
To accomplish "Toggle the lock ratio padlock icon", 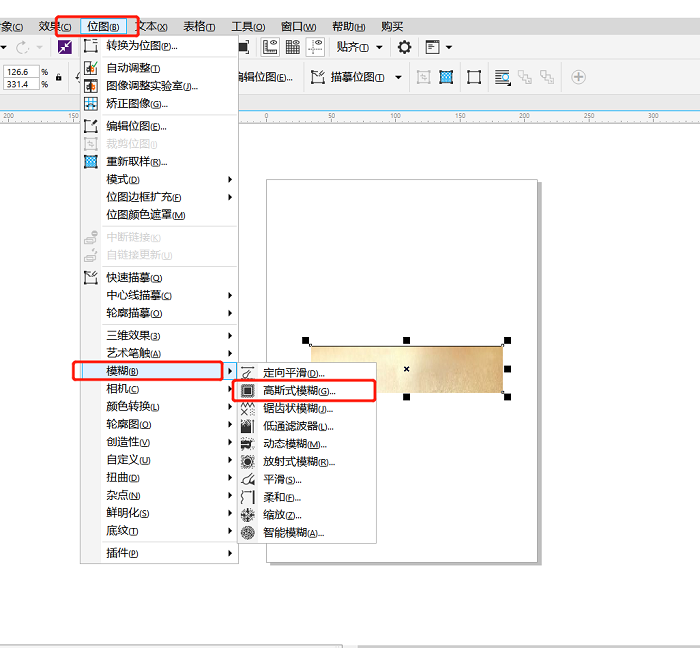I will [58, 78].
